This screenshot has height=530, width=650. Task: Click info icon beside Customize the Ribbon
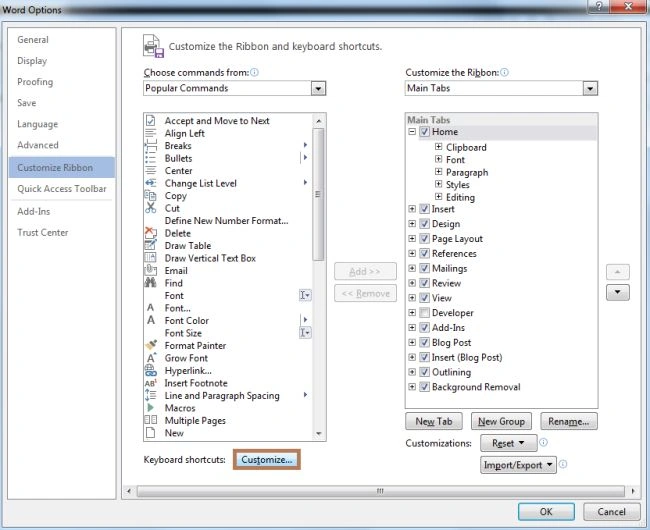point(504,73)
